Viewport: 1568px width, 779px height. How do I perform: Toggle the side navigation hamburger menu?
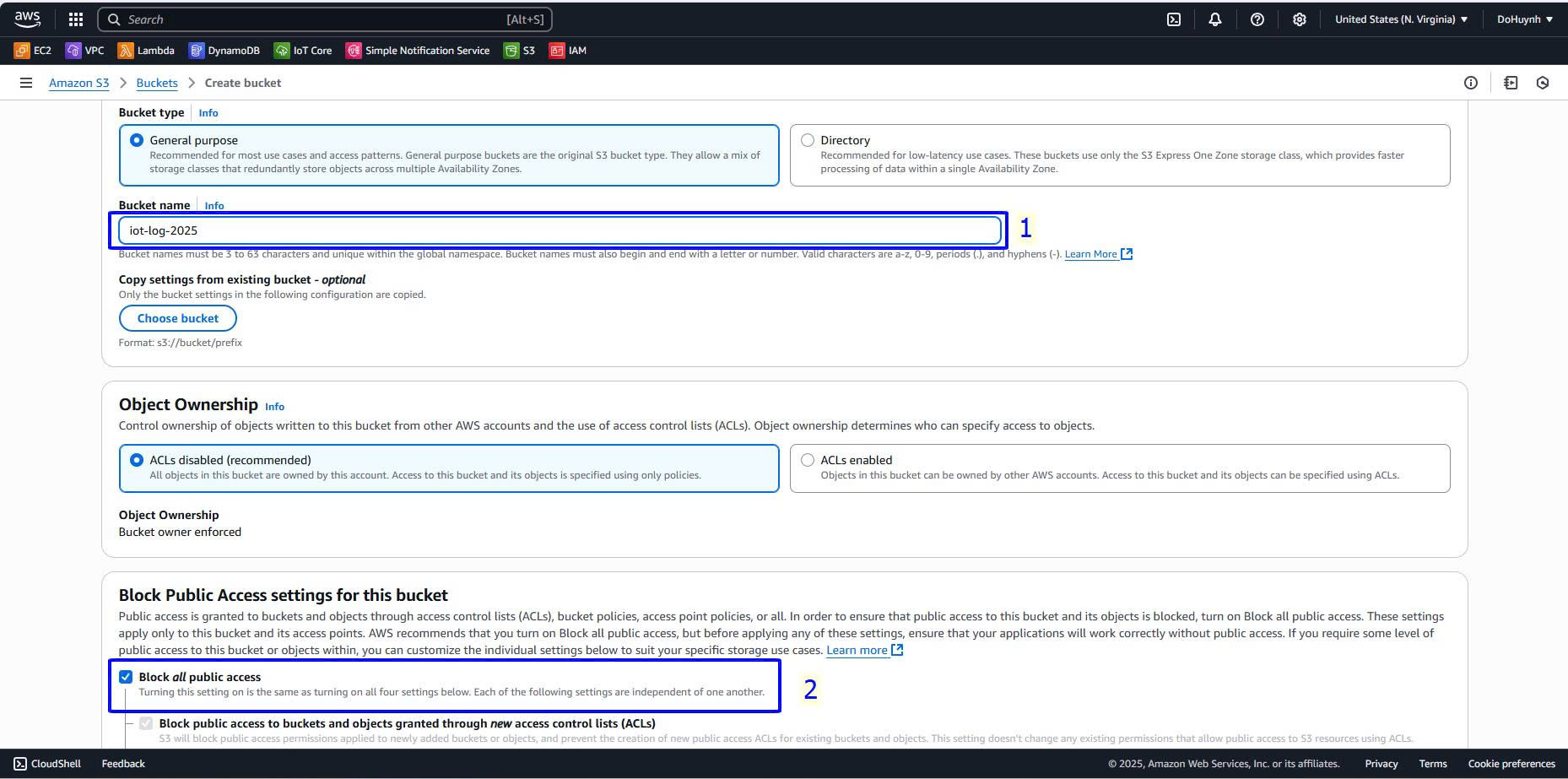tap(26, 83)
